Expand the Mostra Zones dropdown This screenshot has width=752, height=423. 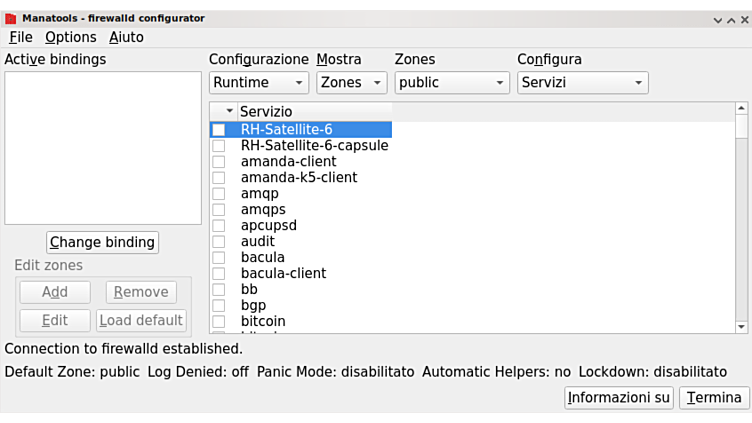tap(351, 83)
